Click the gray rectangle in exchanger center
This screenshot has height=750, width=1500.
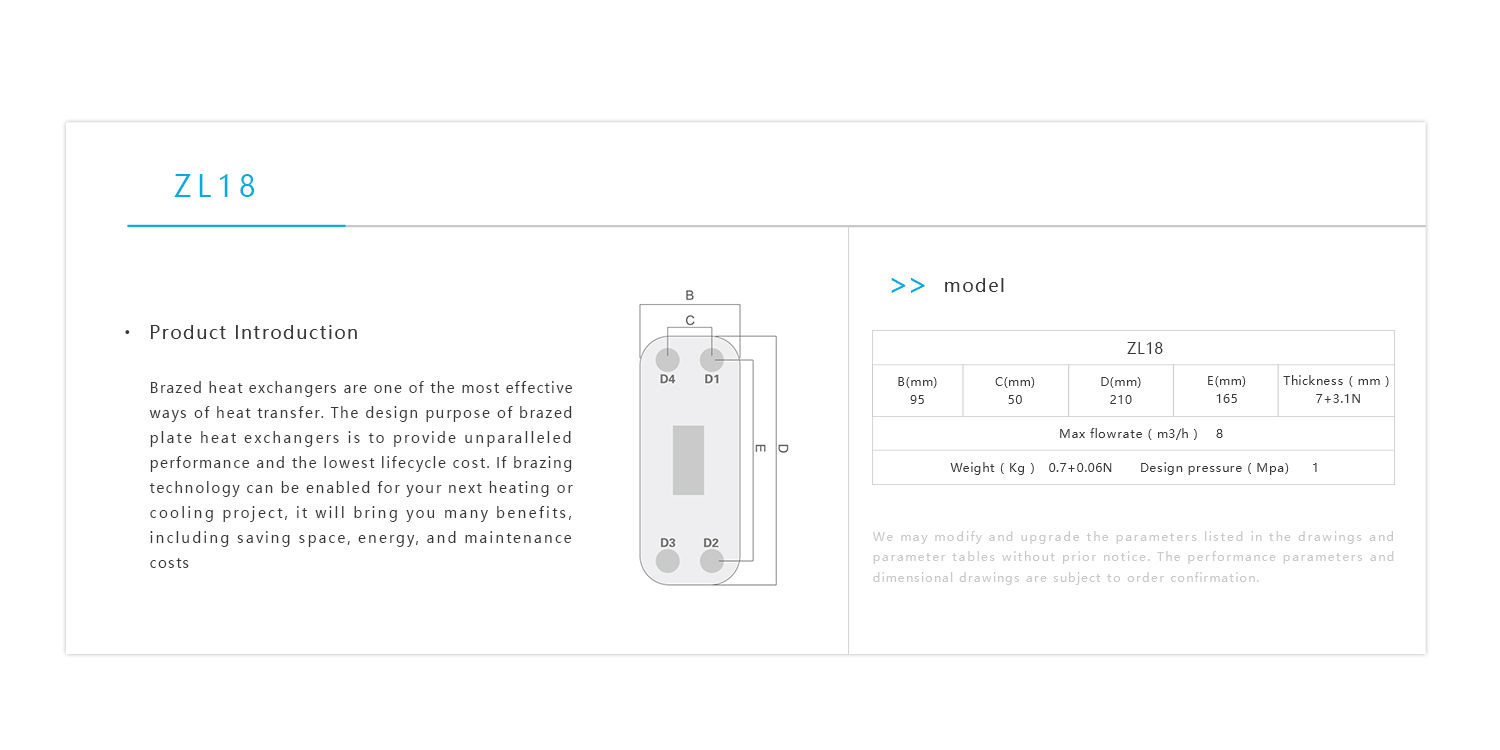[x=688, y=460]
